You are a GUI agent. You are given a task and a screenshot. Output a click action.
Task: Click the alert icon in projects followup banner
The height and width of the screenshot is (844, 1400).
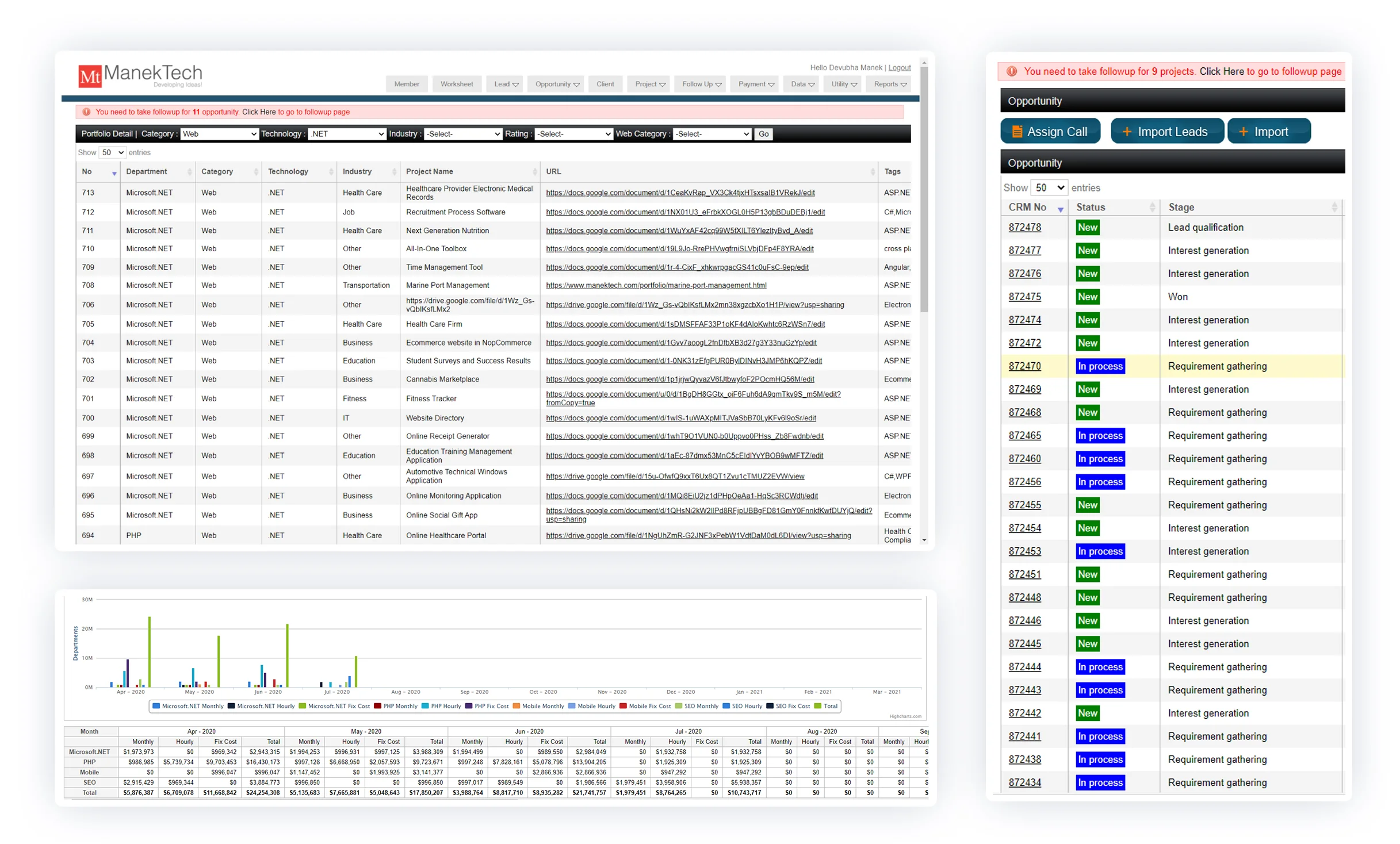pyautogui.click(x=1012, y=72)
